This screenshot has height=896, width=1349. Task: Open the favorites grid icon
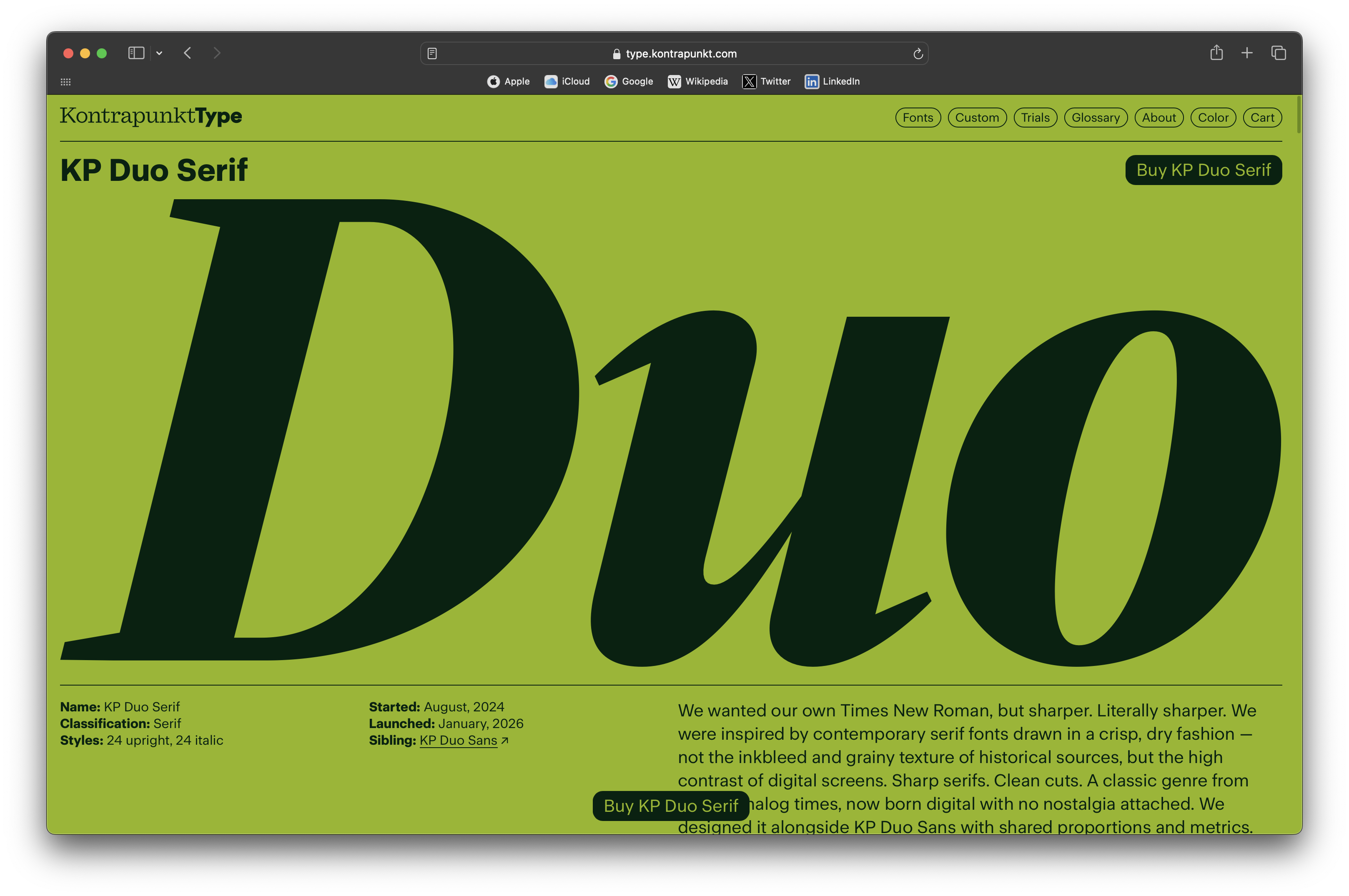pos(66,82)
